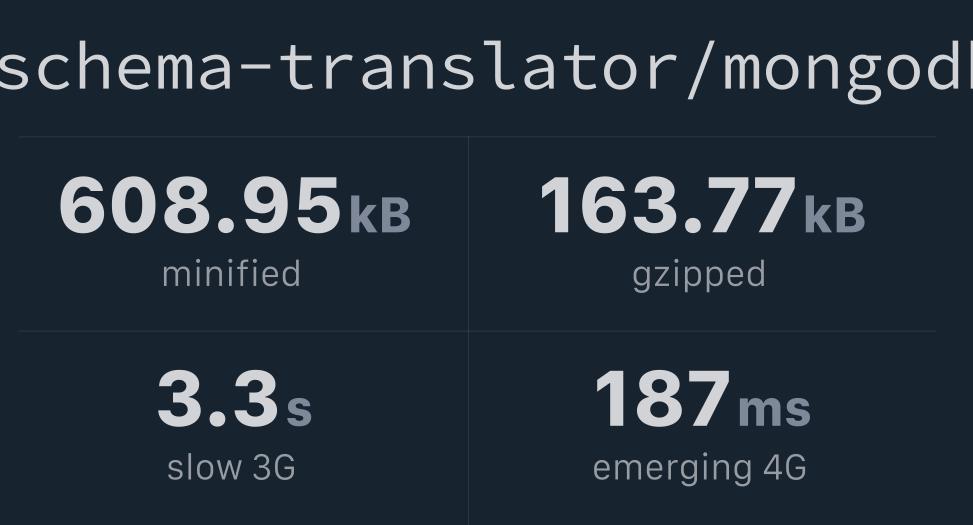Click the "slow 3G" label
The height and width of the screenshot is (525, 973).
pos(231,467)
